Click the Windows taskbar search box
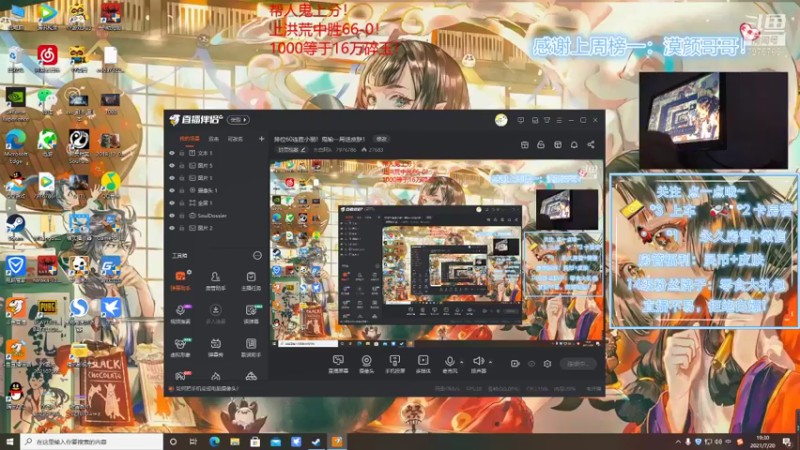 click(x=92, y=442)
